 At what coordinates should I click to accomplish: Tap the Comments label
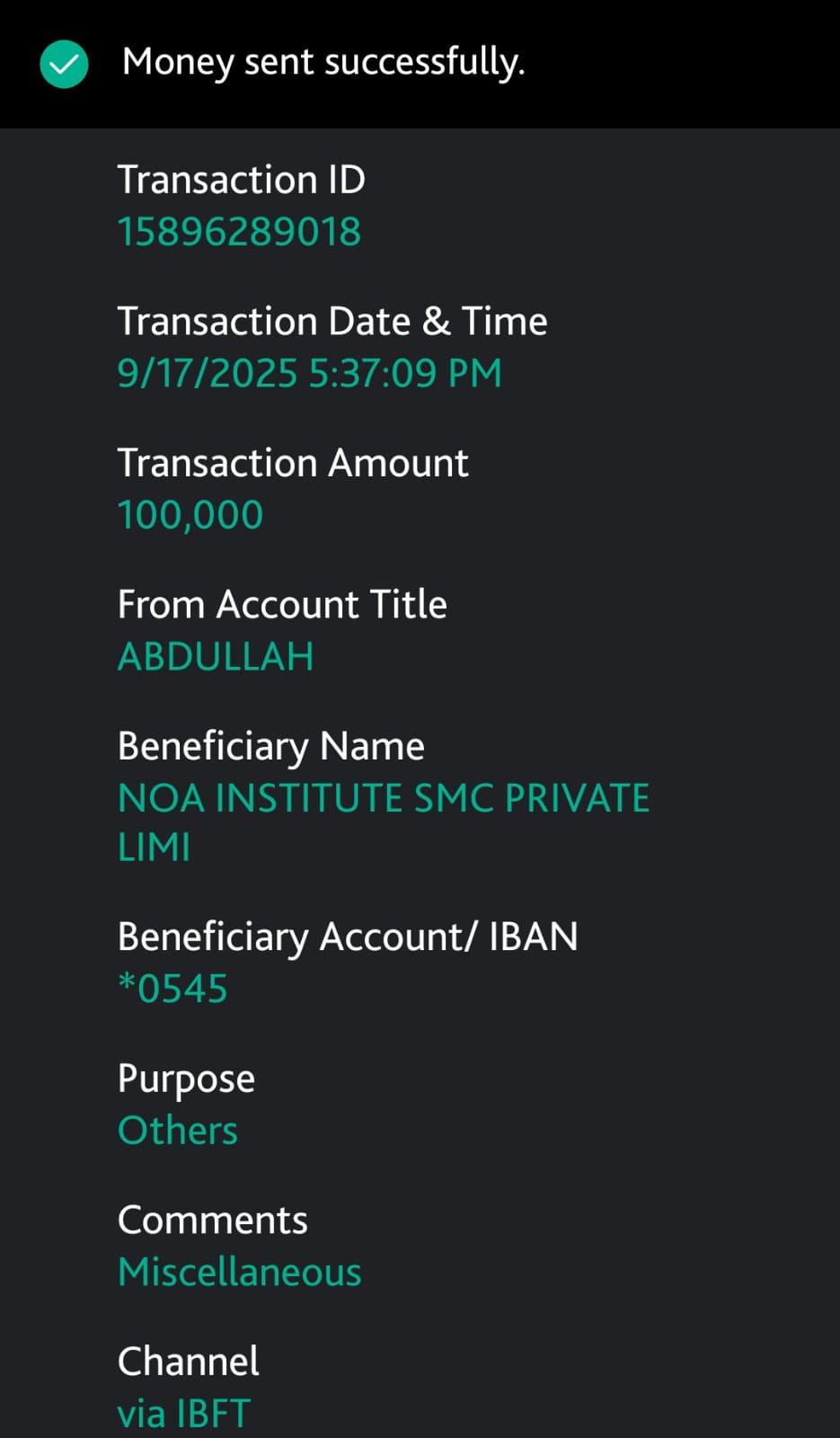[212, 1221]
